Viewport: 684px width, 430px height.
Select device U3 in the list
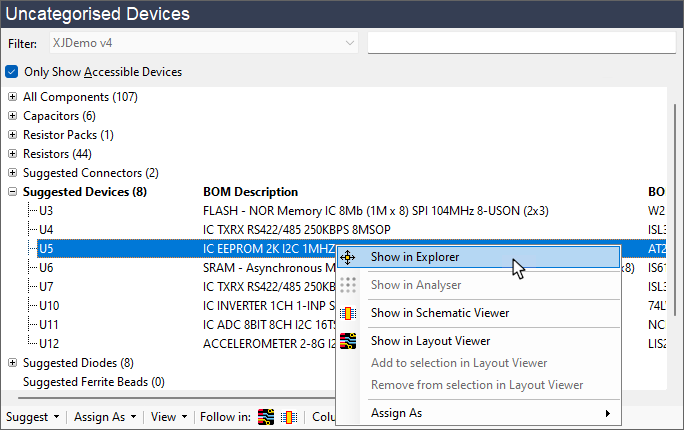coord(46,211)
